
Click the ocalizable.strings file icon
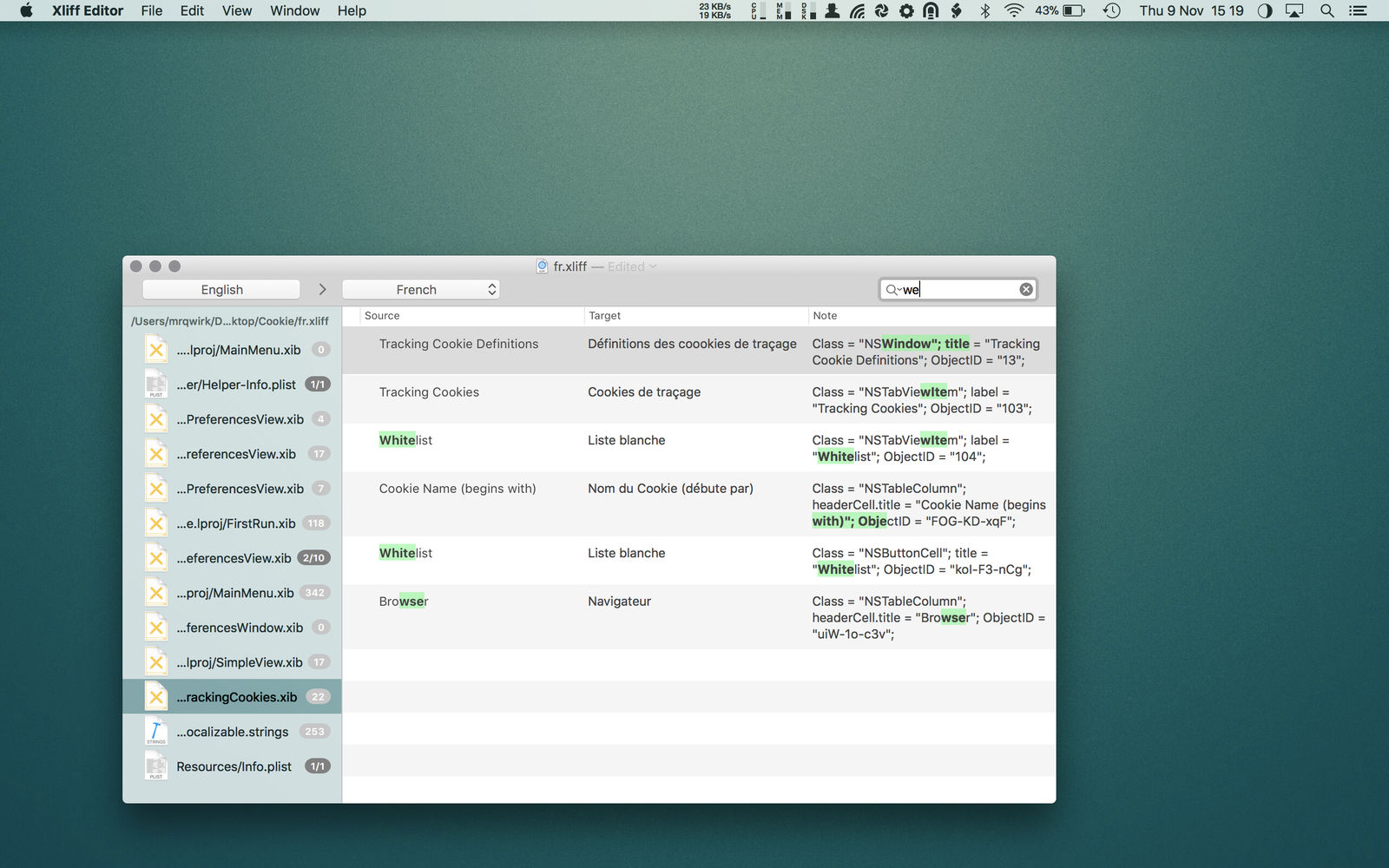pos(156,732)
